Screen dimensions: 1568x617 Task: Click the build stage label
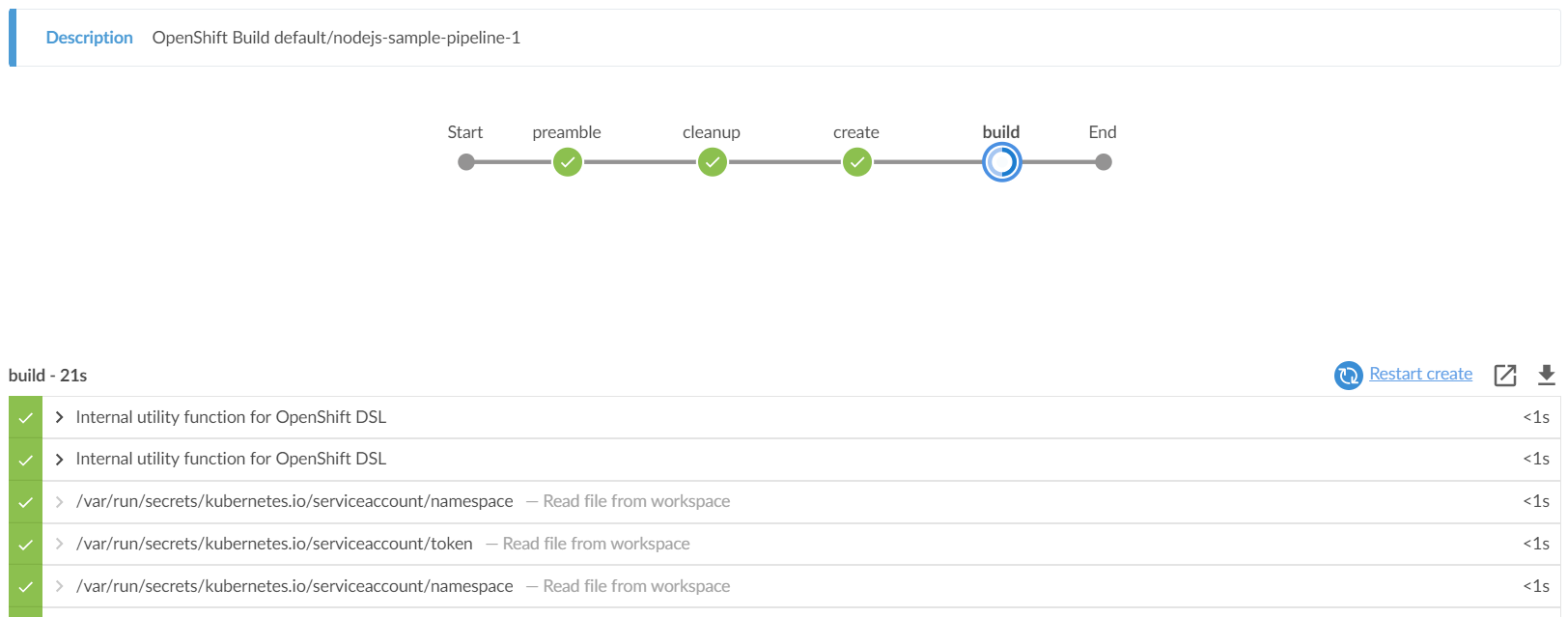pos(1001,132)
